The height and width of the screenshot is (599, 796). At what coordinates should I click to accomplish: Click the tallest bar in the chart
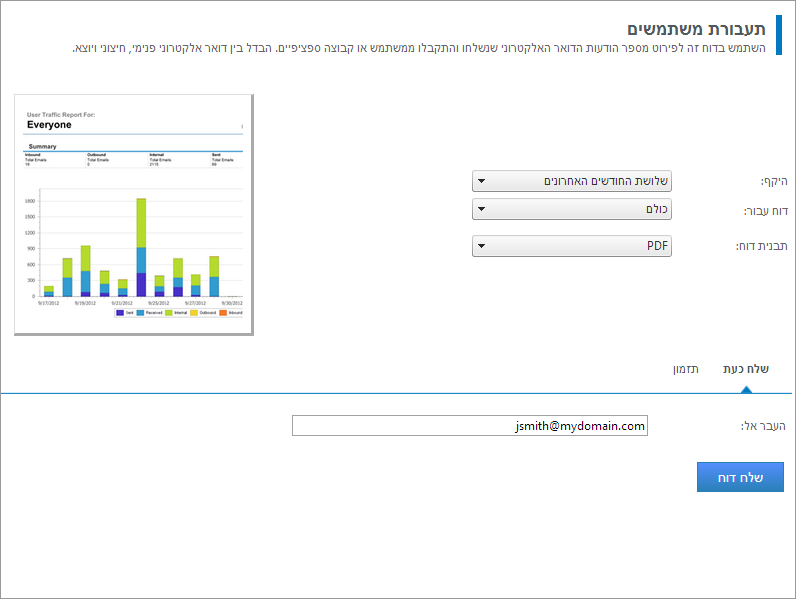tap(141, 247)
